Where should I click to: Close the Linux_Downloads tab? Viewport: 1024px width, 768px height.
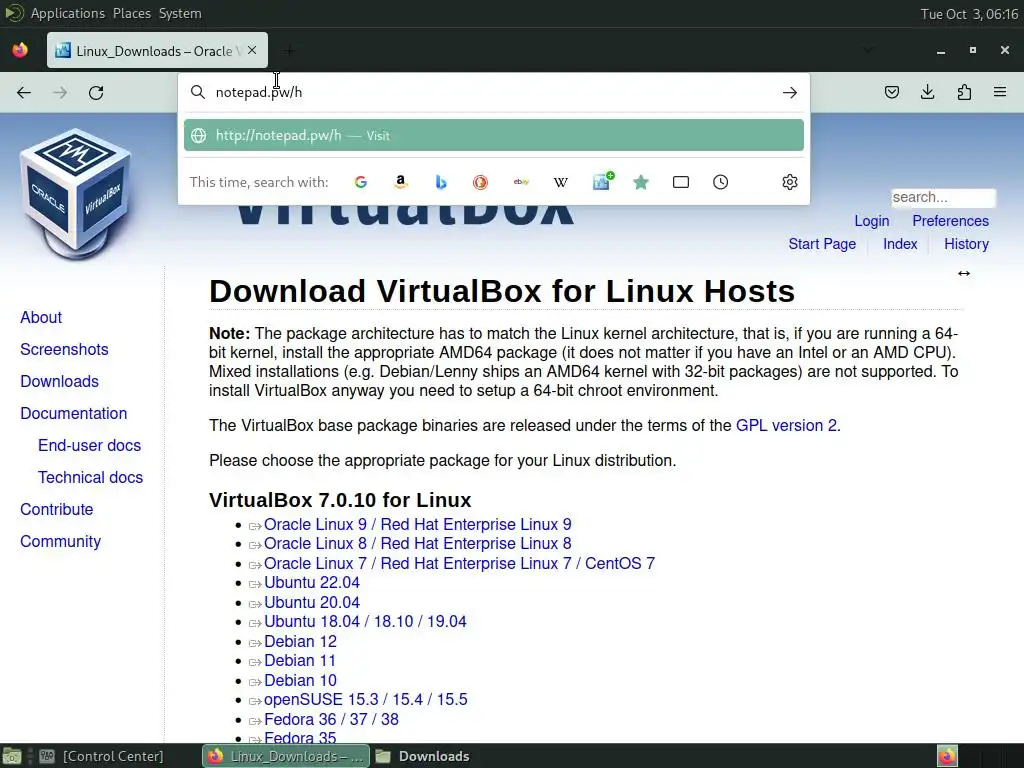point(252,50)
